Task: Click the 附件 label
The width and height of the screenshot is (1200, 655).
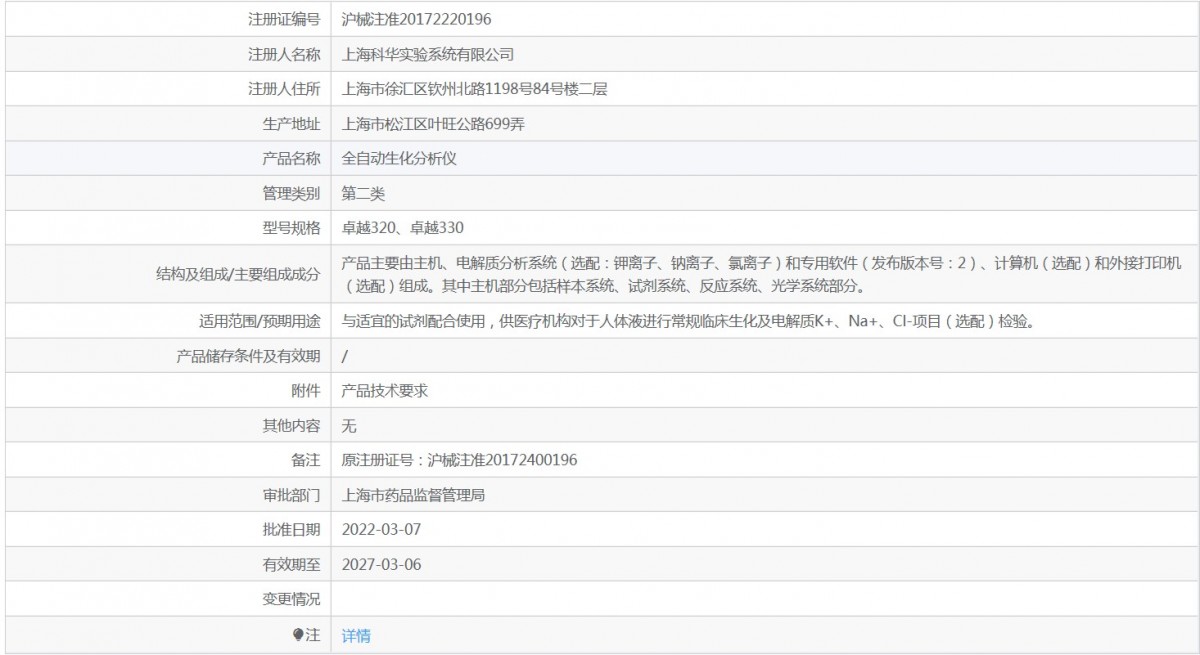Action: 306,391
